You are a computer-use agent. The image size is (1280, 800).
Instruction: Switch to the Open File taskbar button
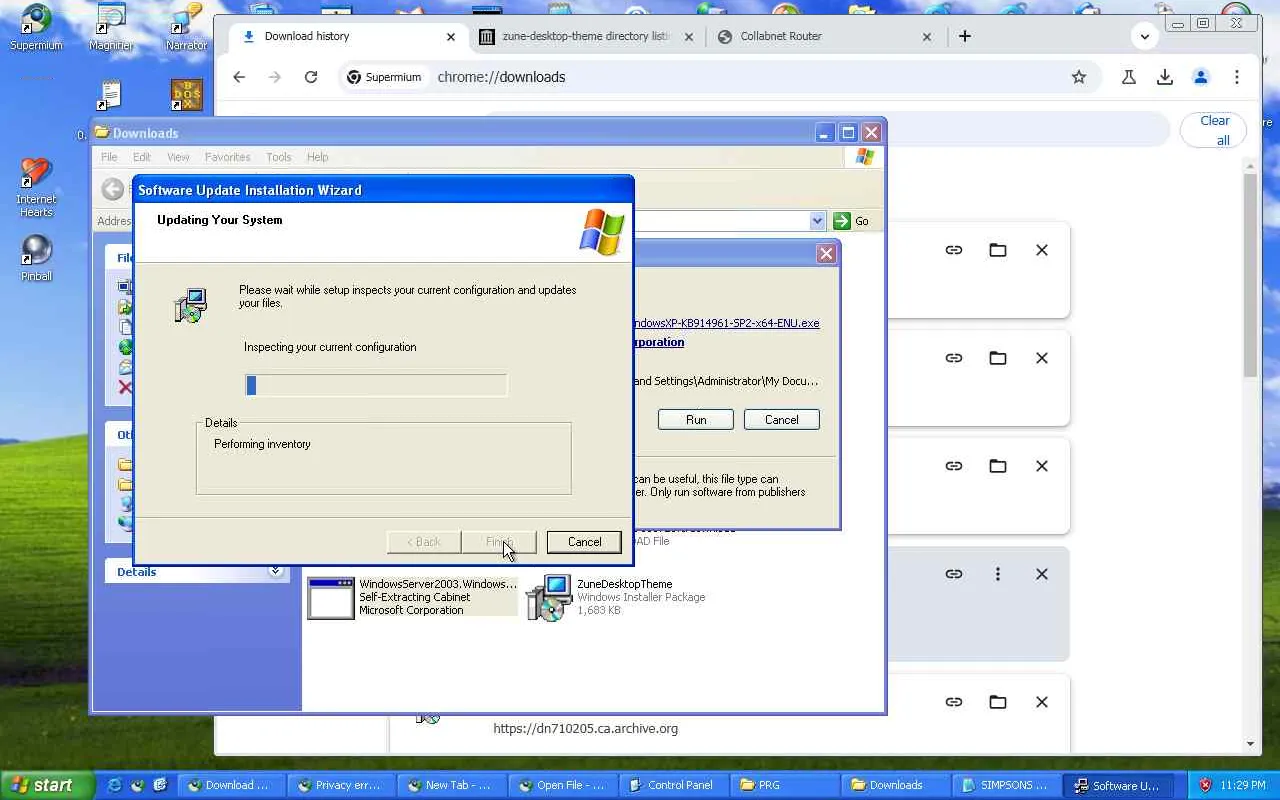click(561, 785)
